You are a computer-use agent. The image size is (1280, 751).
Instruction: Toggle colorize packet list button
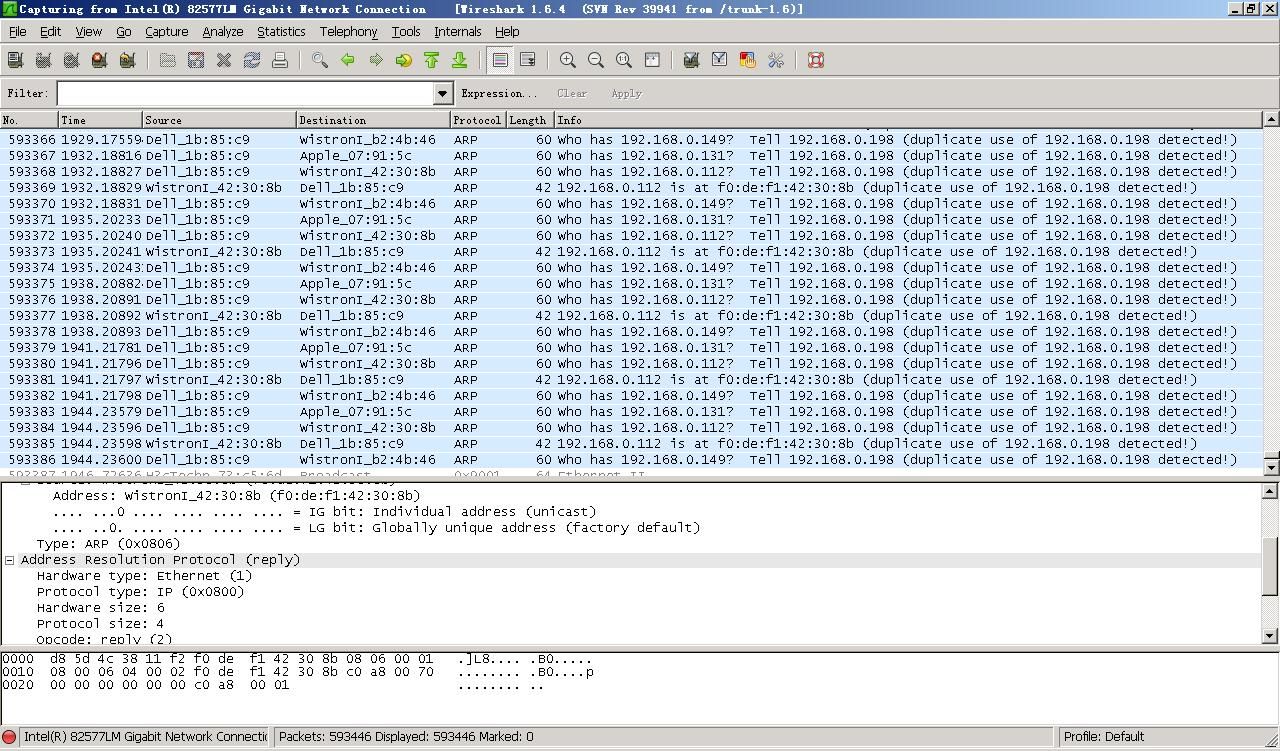coord(500,60)
